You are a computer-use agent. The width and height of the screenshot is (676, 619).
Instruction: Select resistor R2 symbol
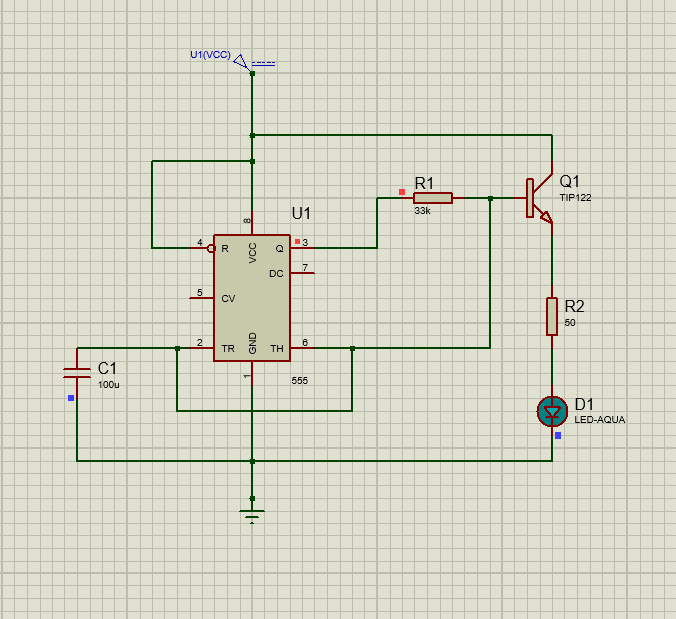click(x=552, y=316)
